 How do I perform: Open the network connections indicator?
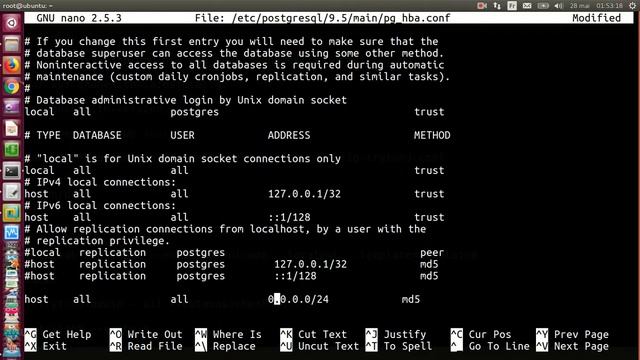coord(497,6)
